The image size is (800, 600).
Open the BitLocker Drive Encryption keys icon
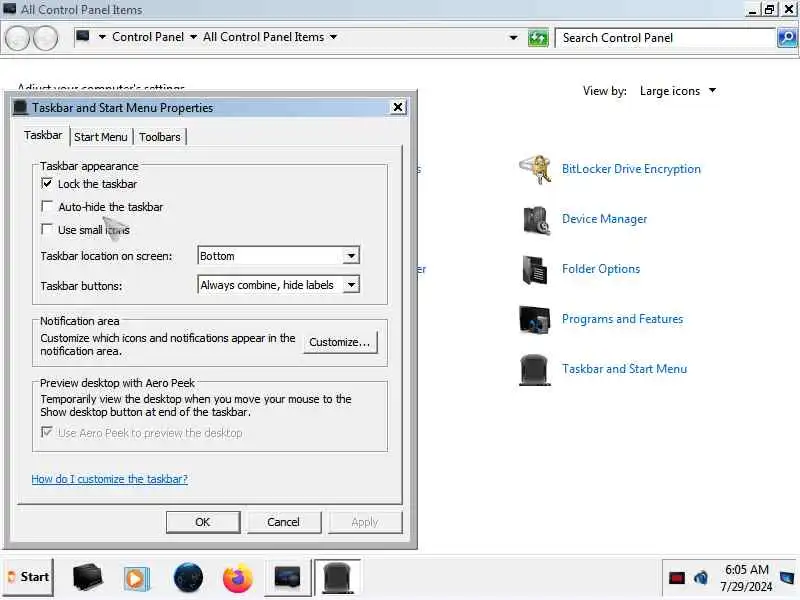(x=536, y=169)
